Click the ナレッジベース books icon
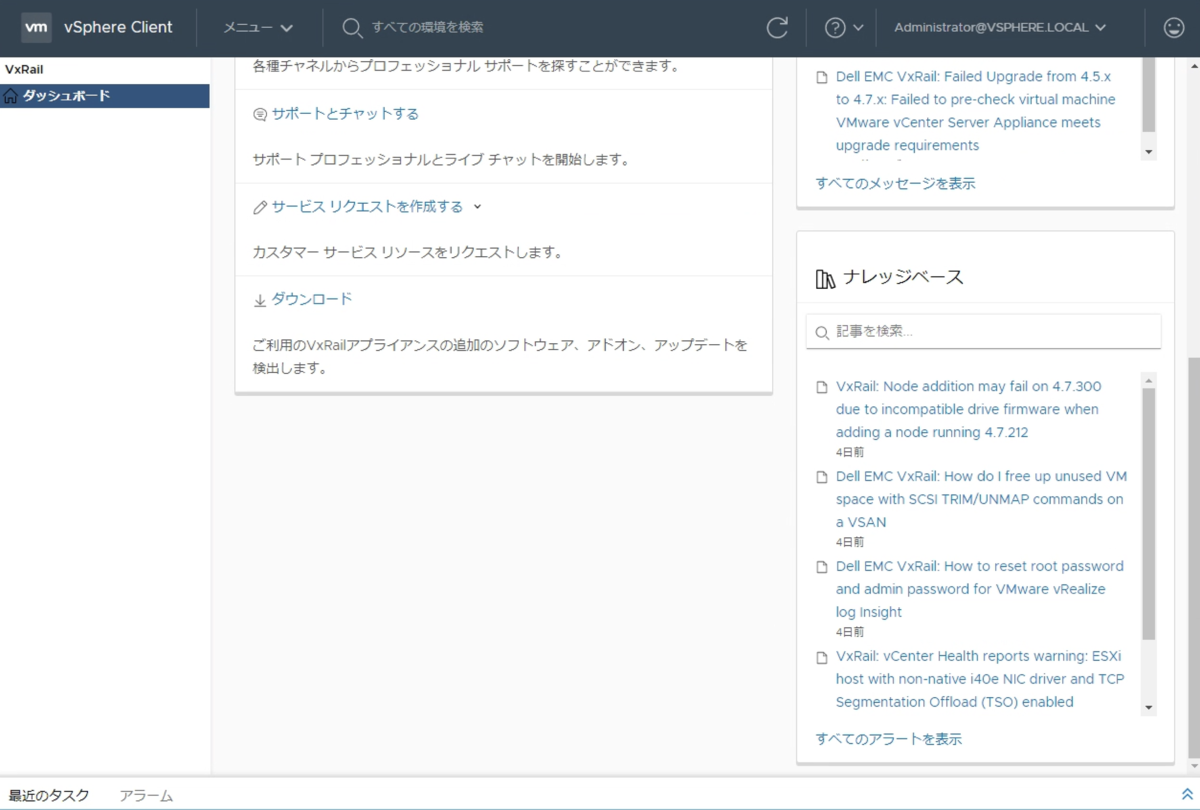The width and height of the screenshot is (1200, 810). [x=825, y=278]
